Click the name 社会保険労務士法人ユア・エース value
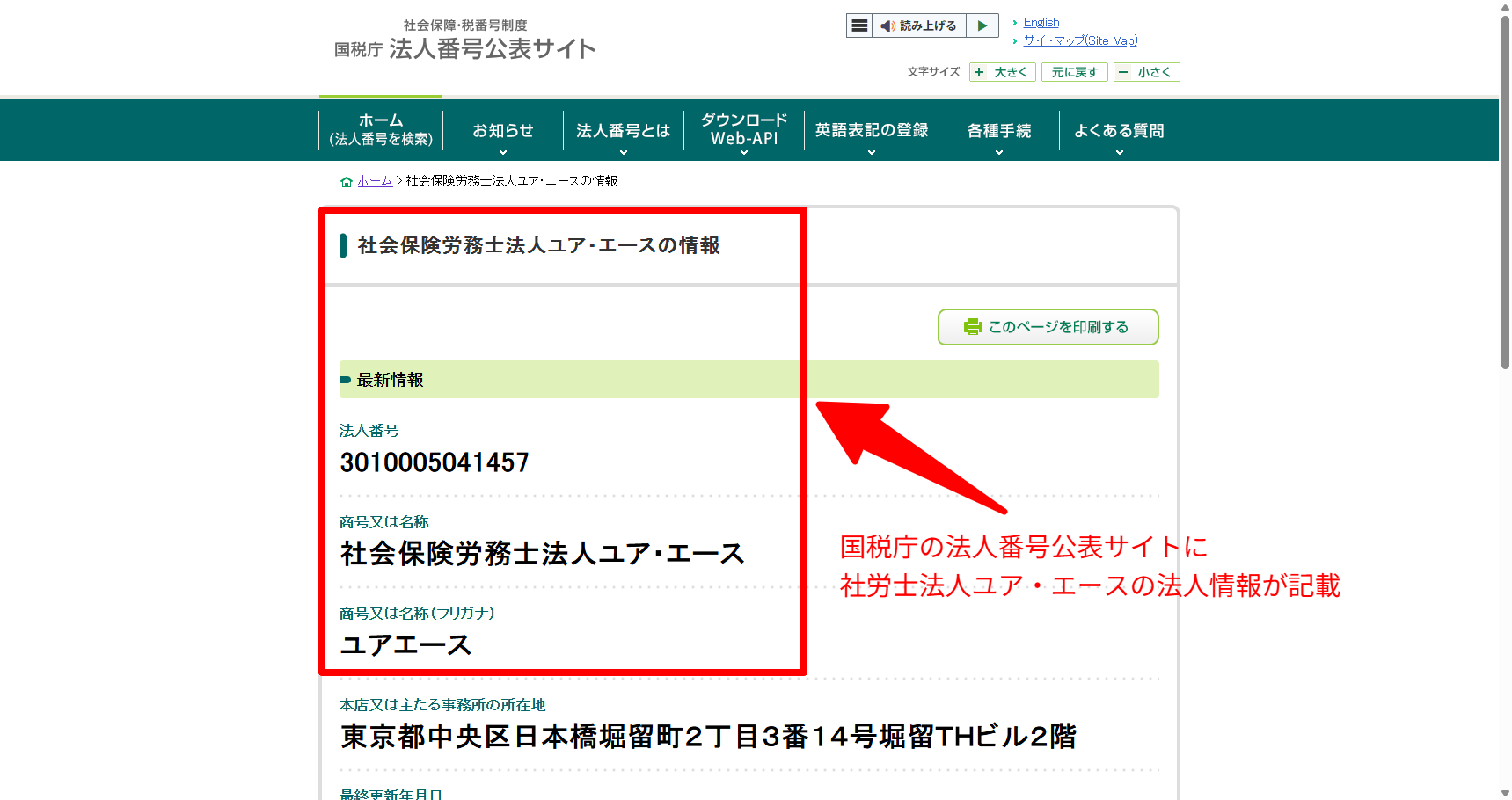Screen dimensions: 1512x800 click(x=543, y=554)
